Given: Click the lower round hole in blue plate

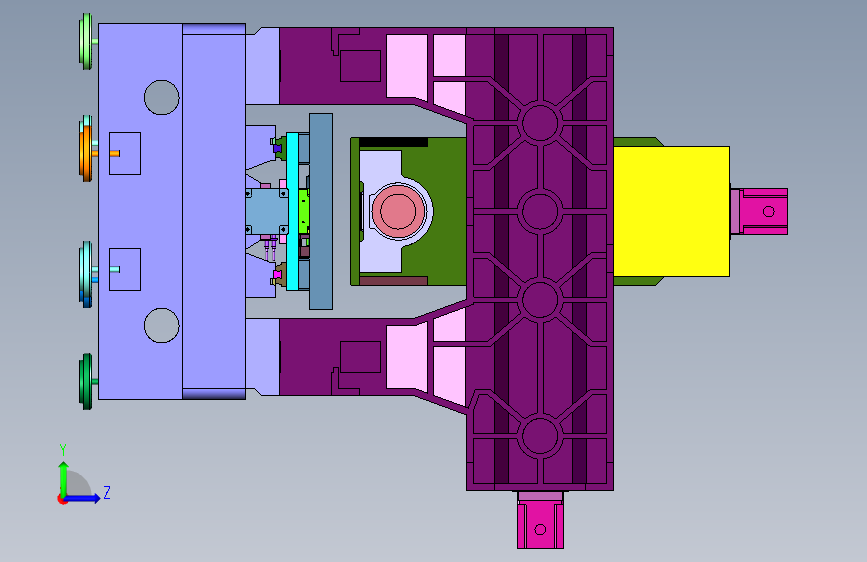Looking at the screenshot, I should pyautogui.click(x=161, y=325).
